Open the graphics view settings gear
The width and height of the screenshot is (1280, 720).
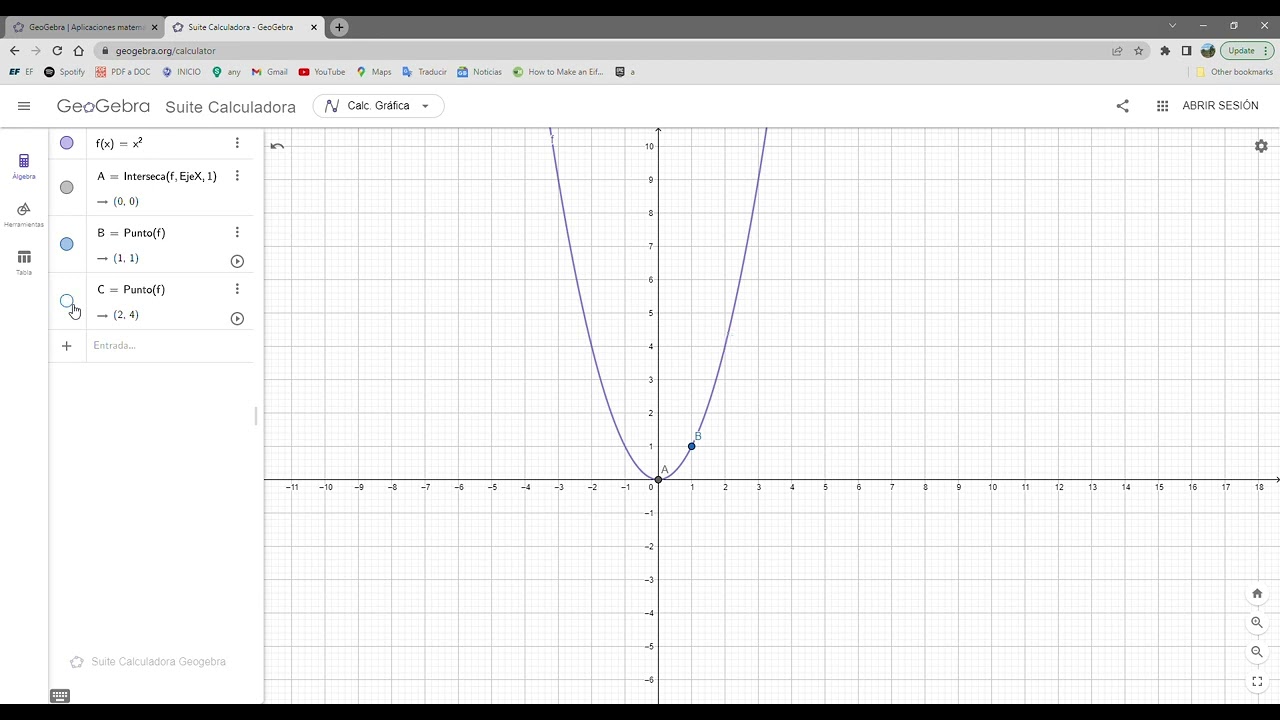pos(1261,146)
